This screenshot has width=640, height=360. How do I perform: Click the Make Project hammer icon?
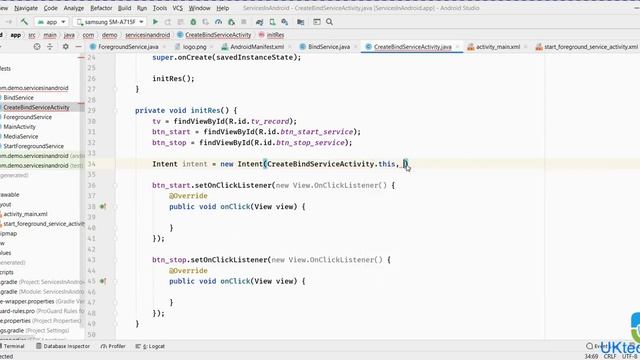[x=24, y=22]
